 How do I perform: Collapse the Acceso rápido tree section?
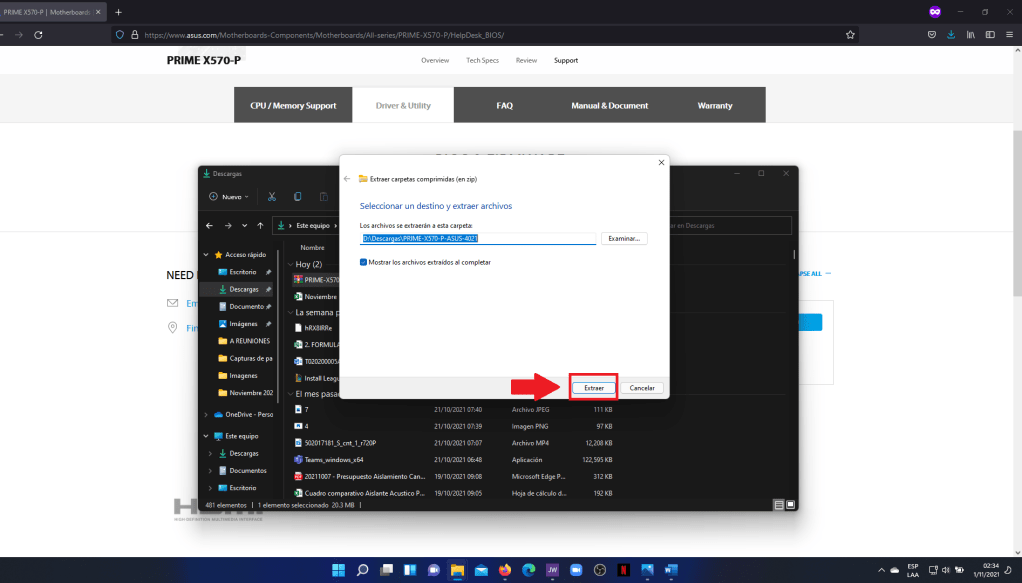[x=207, y=255]
